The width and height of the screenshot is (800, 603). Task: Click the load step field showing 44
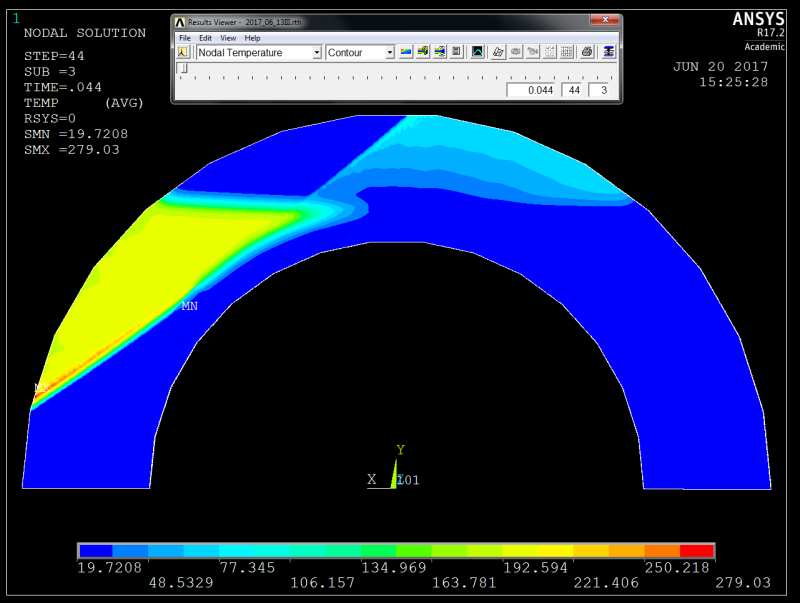click(572, 90)
